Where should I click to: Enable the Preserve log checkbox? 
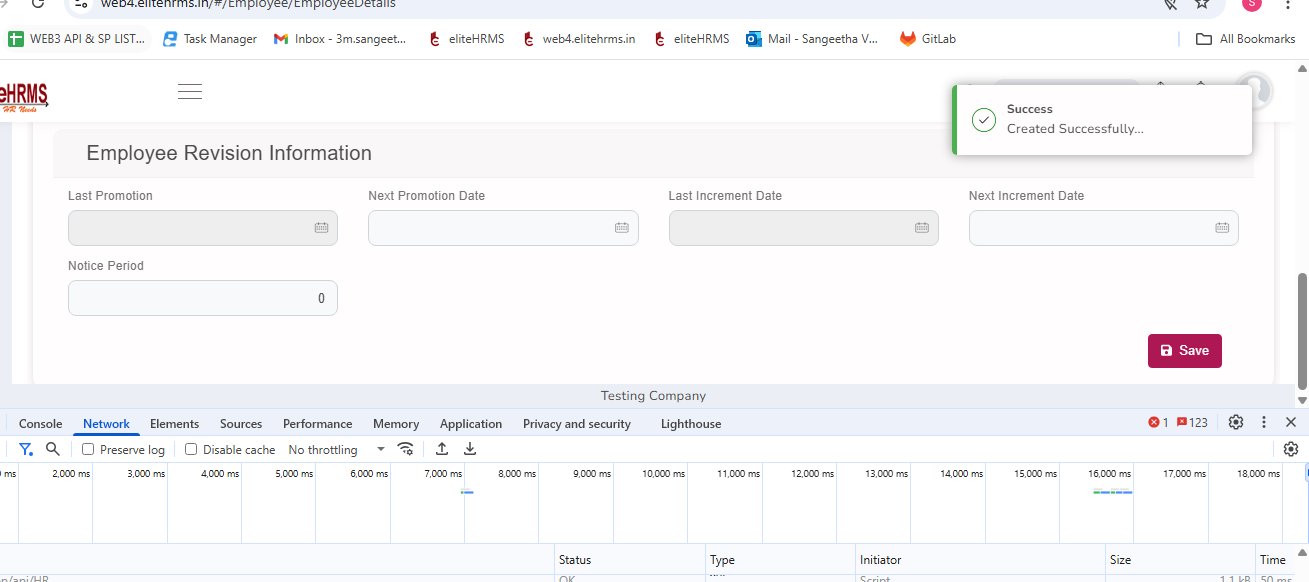click(88, 450)
